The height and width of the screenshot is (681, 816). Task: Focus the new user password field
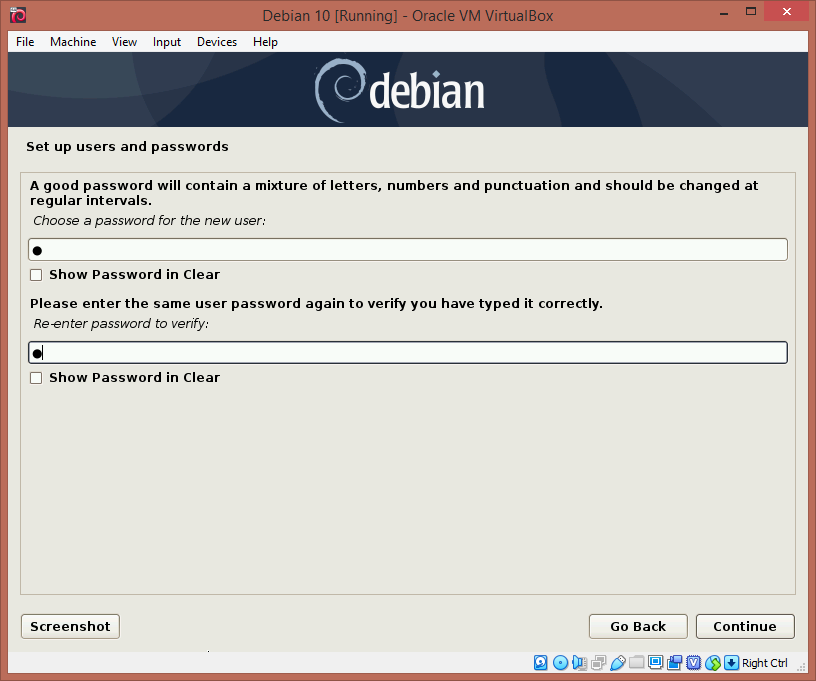click(408, 250)
